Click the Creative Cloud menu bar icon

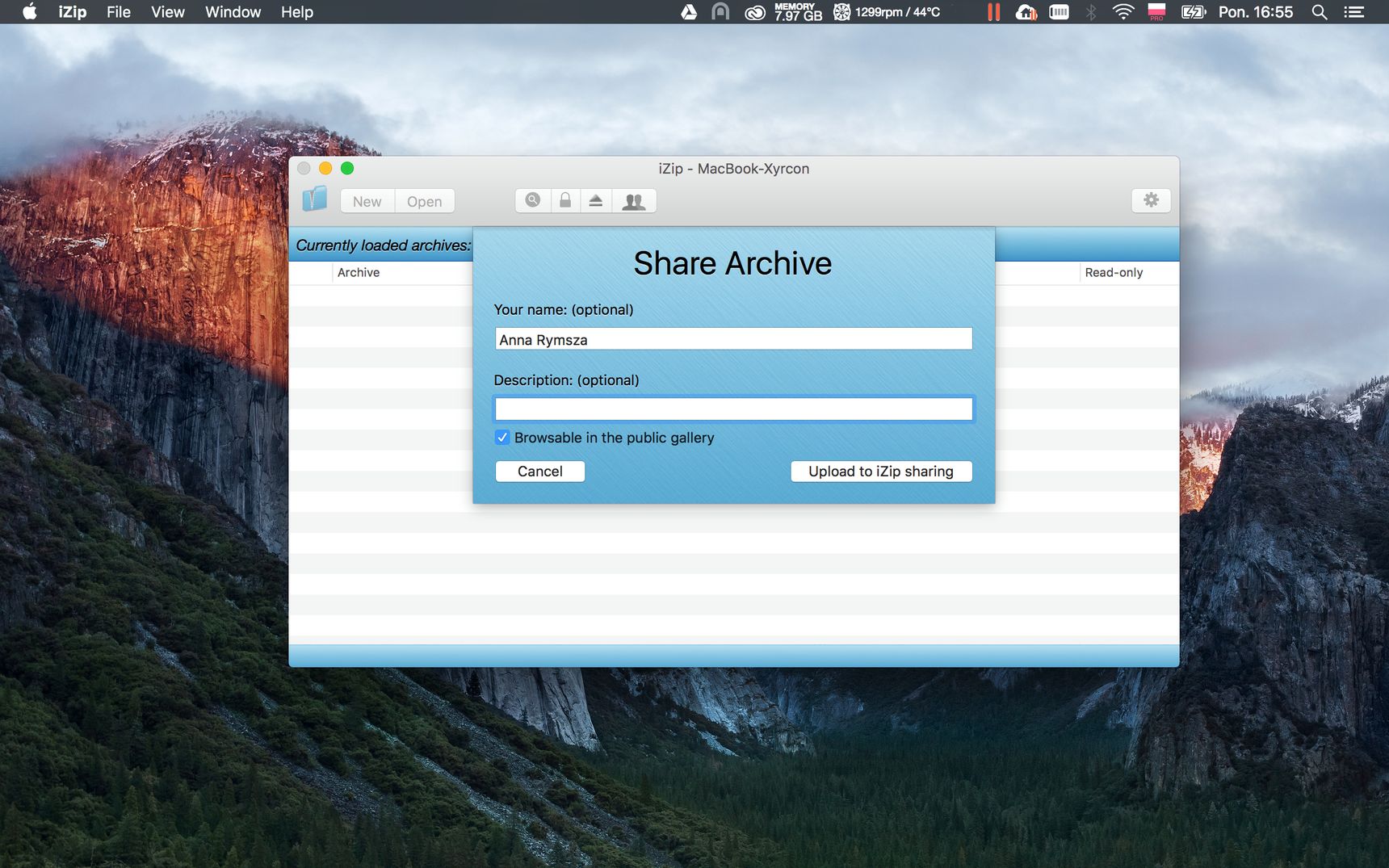tap(754, 12)
